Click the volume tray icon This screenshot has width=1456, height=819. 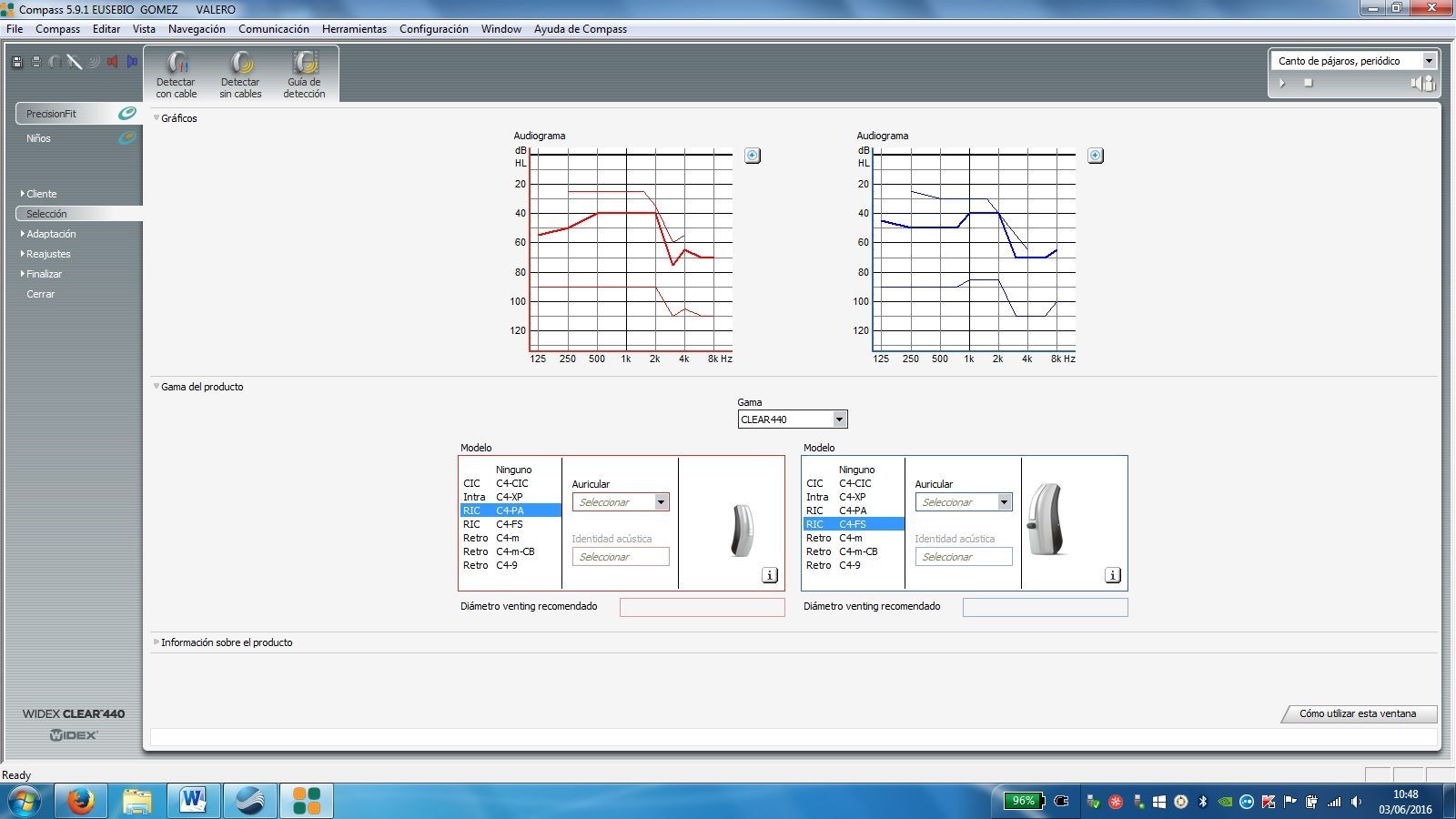click(x=1356, y=802)
